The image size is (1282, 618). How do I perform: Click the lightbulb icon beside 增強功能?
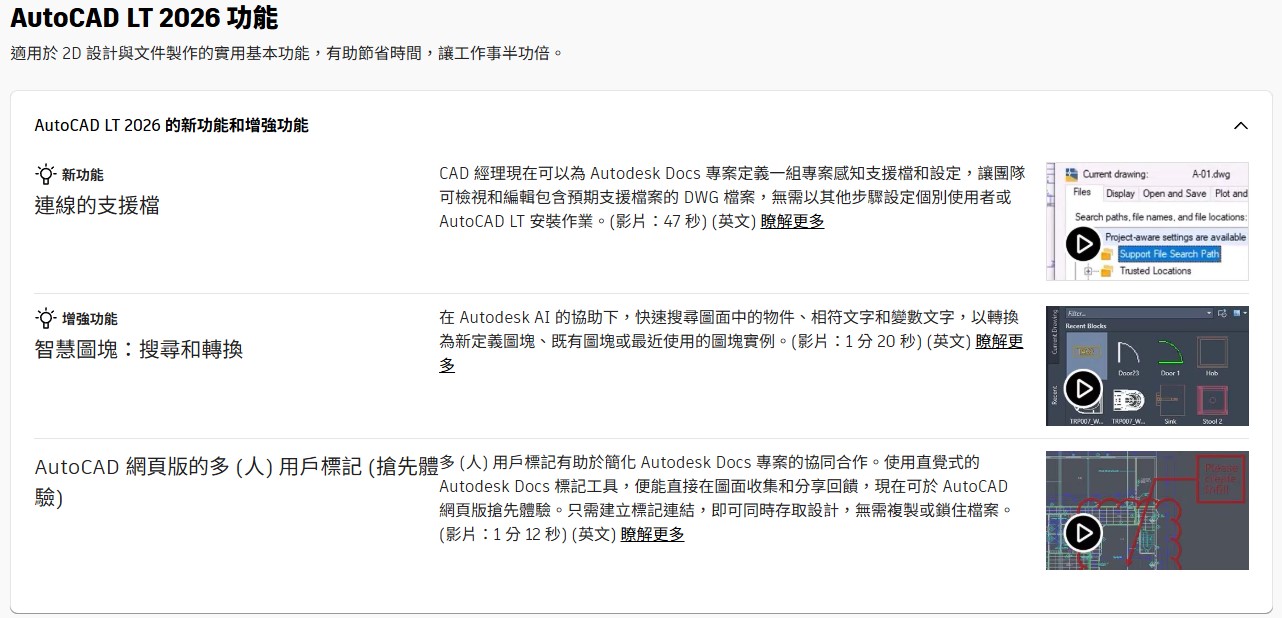click(46, 319)
